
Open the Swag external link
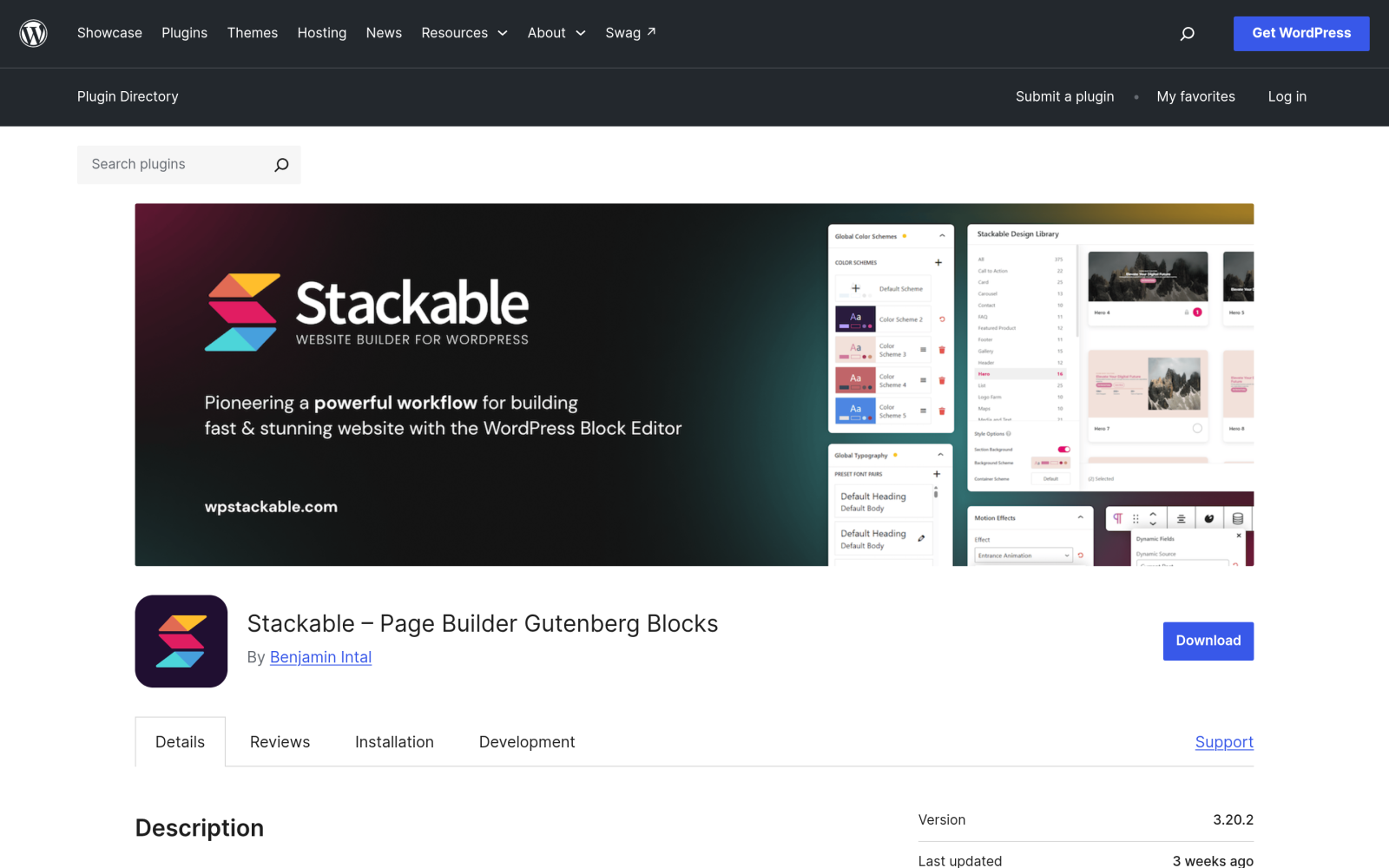point(630,33)
